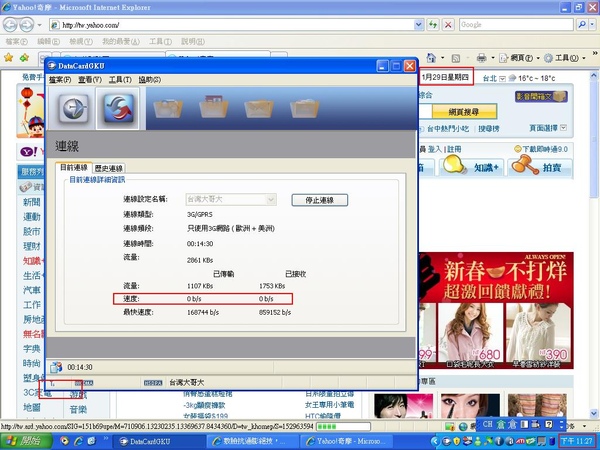Click the Yahoo page vertical scrollbar thumb
The height and width of the screenshot is (450, 600).
(x=593, y=140)
